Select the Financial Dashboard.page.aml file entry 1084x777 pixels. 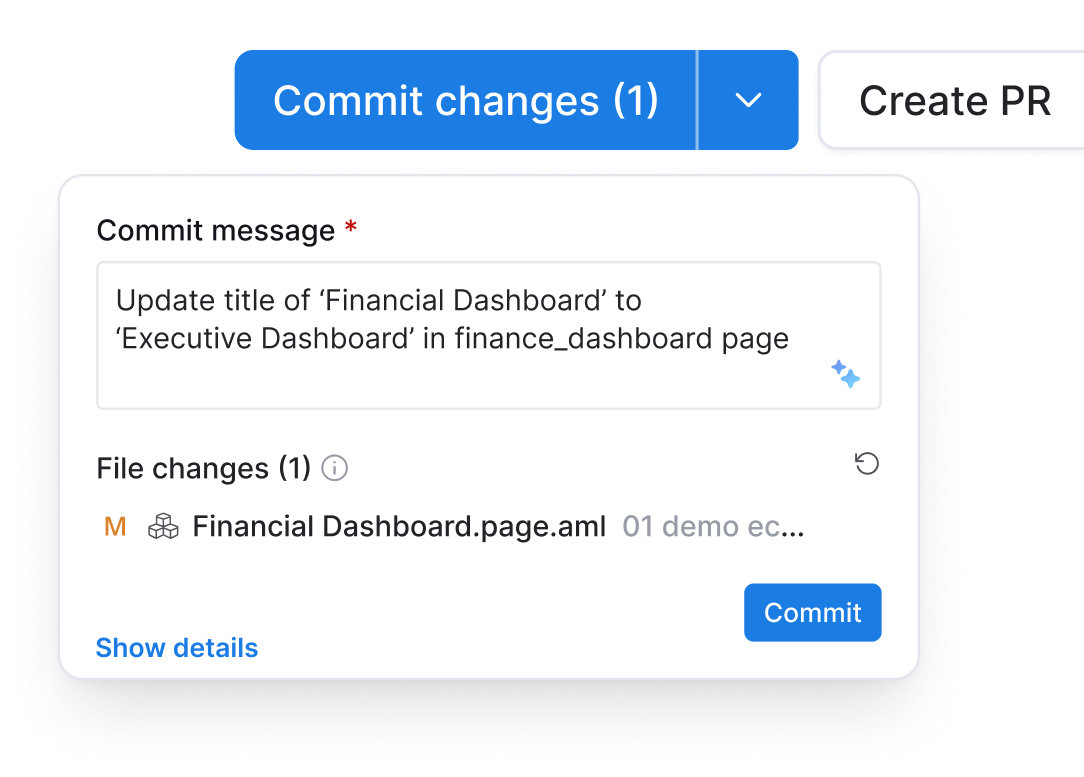tap(399, 527)
